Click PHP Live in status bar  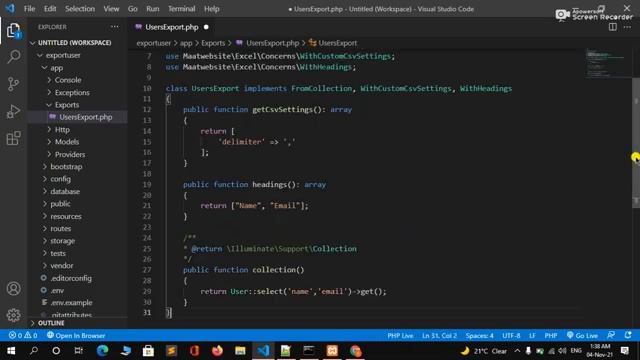[x=400, y=336]
